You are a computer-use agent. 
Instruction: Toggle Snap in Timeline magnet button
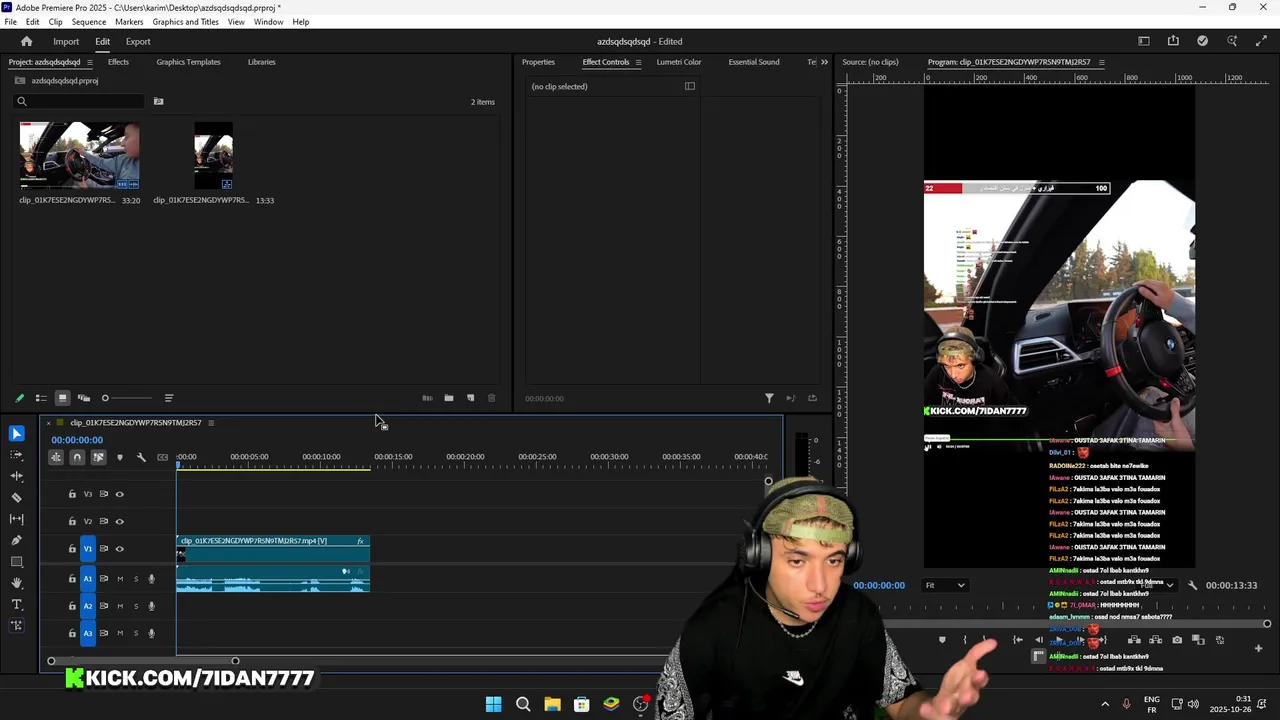coord(77,457)
